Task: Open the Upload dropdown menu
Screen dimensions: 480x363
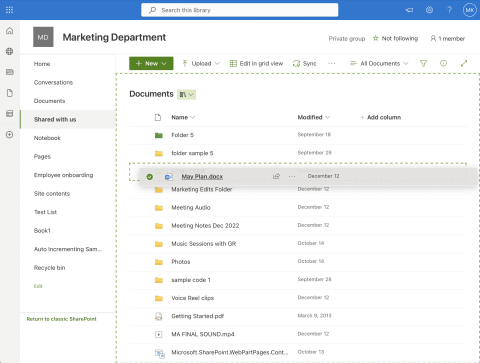Action: (201, 63)
